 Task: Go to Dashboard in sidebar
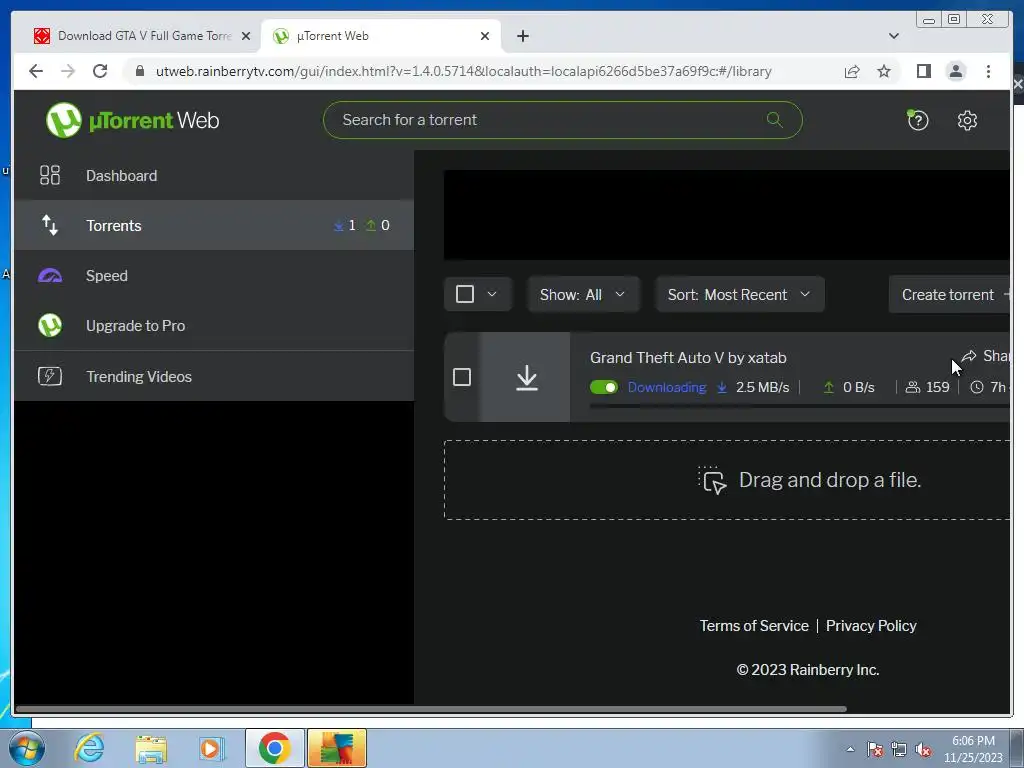214,176
